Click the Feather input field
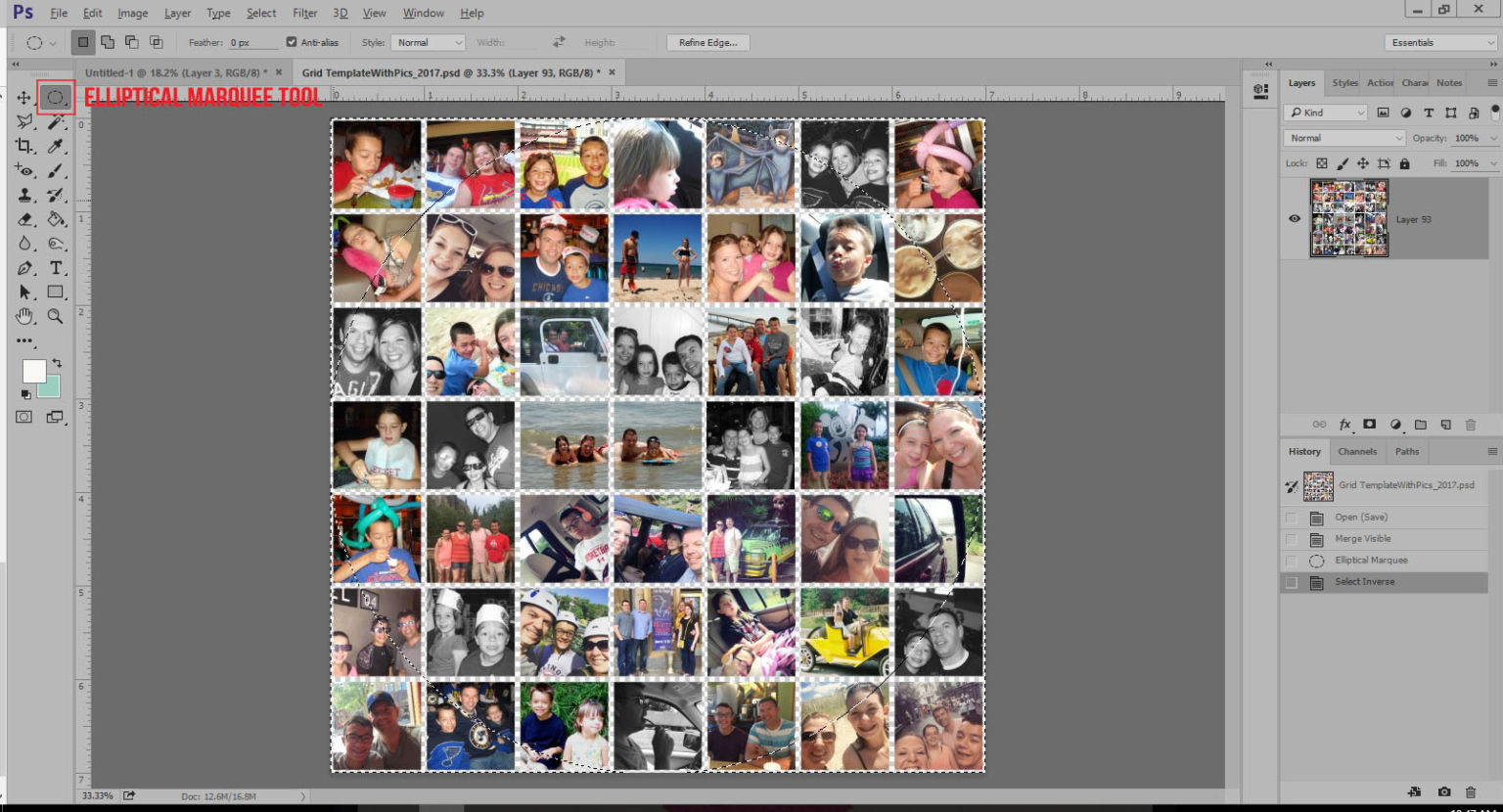 coord(252,42)
